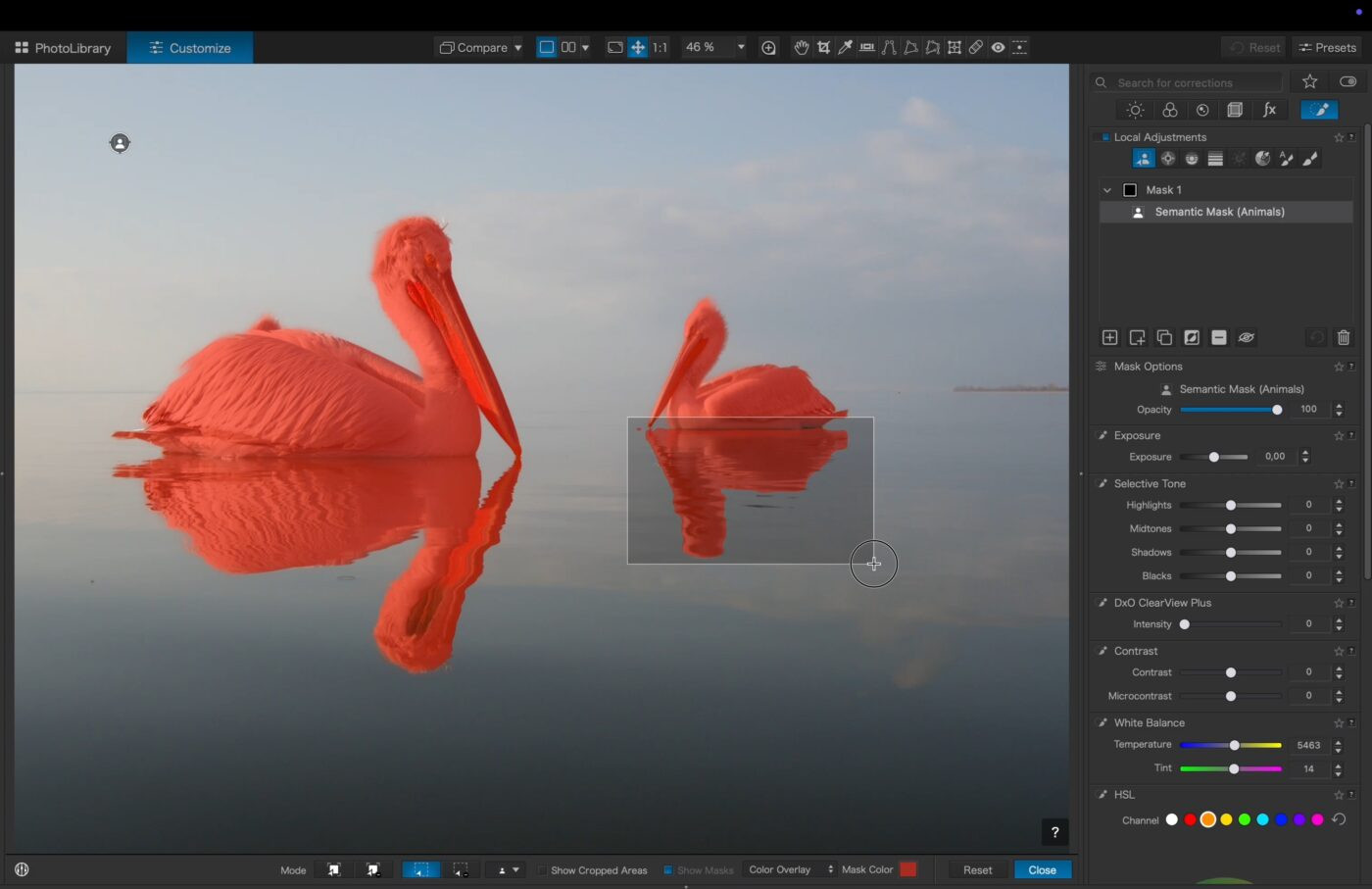Viewport: 1372px width, 889px height.
Task: Open the Customize tab
Action: tap(190, 47)
